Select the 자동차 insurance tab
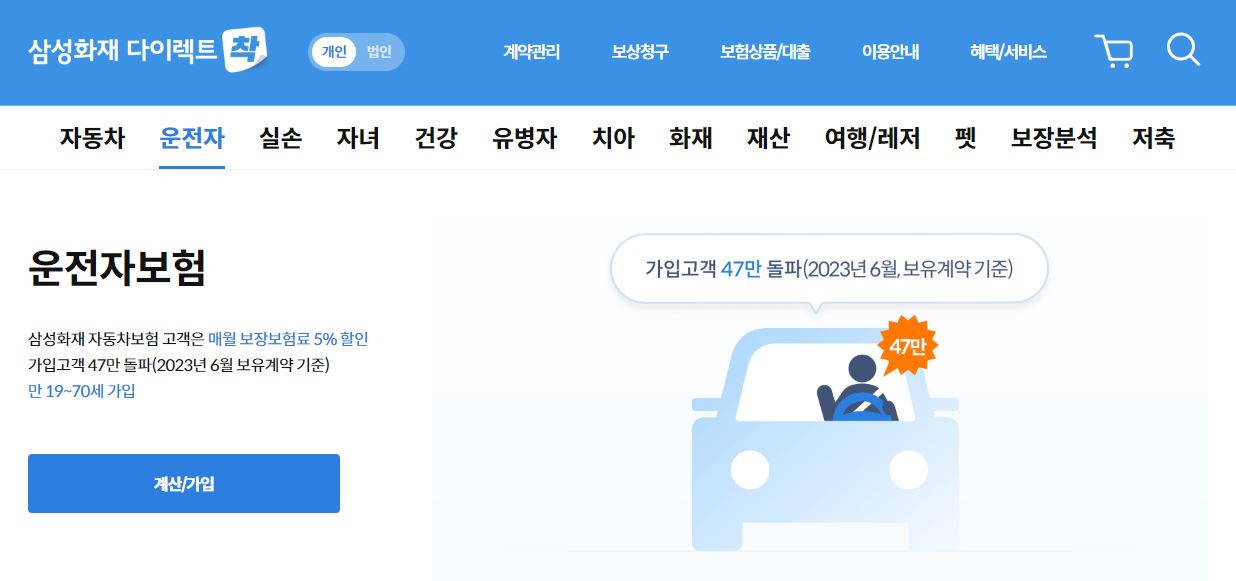Screen dimensions: 1236x581 92,138
